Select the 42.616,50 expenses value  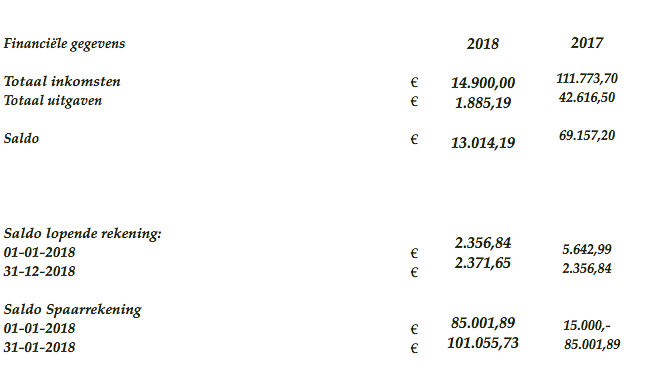pyautogui.click(x=587, y=97)
